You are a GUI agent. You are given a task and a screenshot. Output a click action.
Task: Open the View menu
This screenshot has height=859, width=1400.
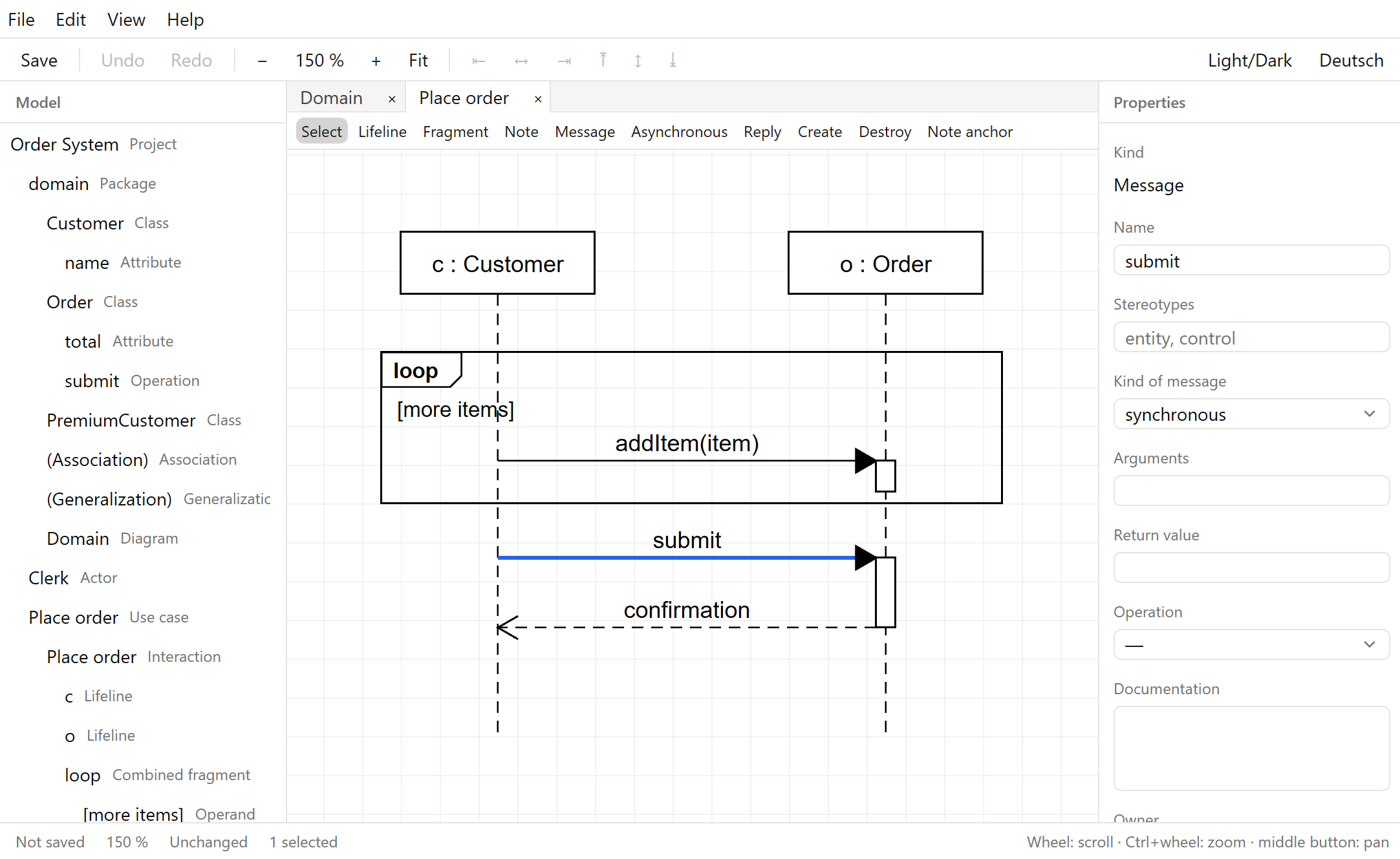click(x=126, y=19)
